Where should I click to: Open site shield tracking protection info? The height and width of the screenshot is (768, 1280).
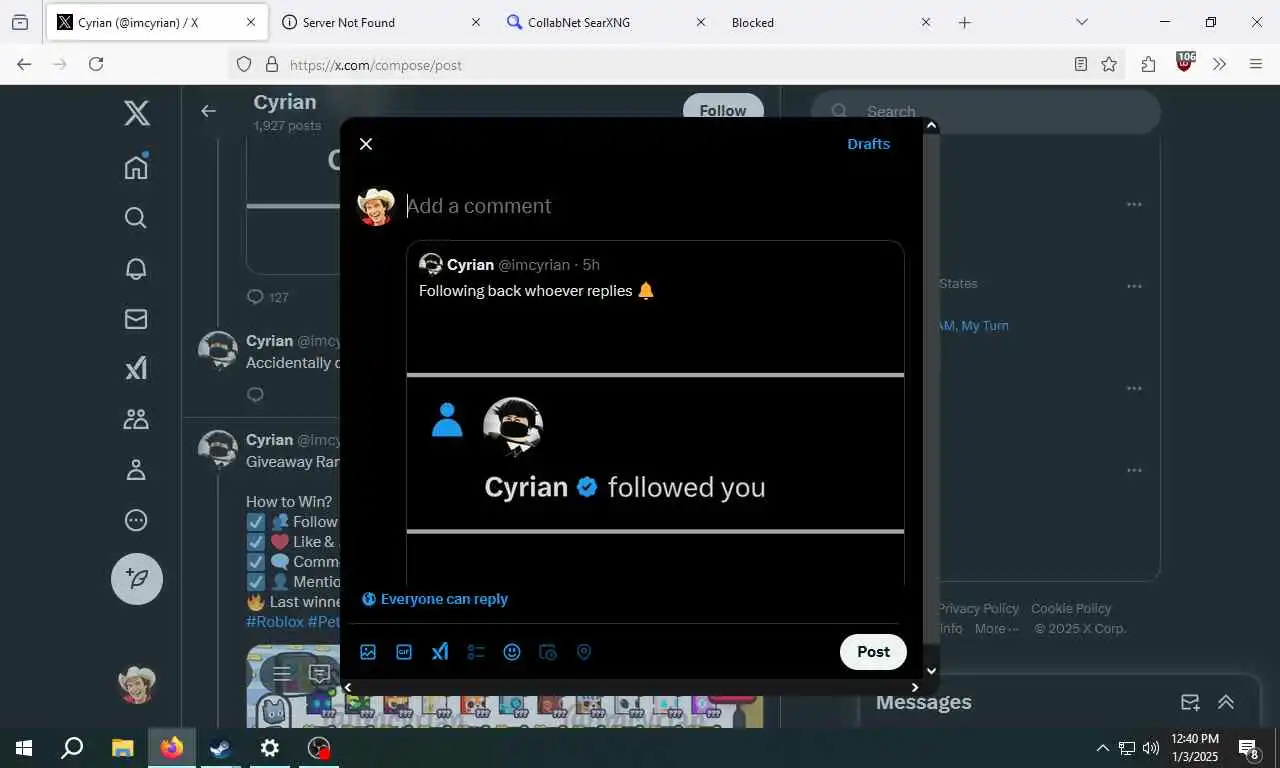244,65
